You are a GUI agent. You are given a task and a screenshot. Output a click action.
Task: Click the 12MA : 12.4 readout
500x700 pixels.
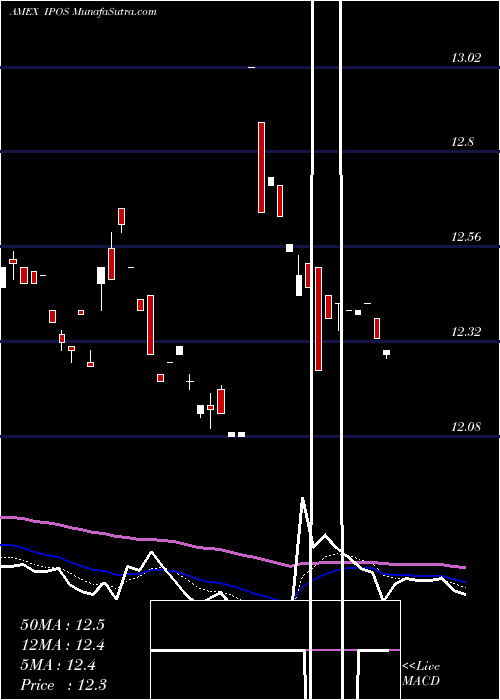(x=62, y=645)
